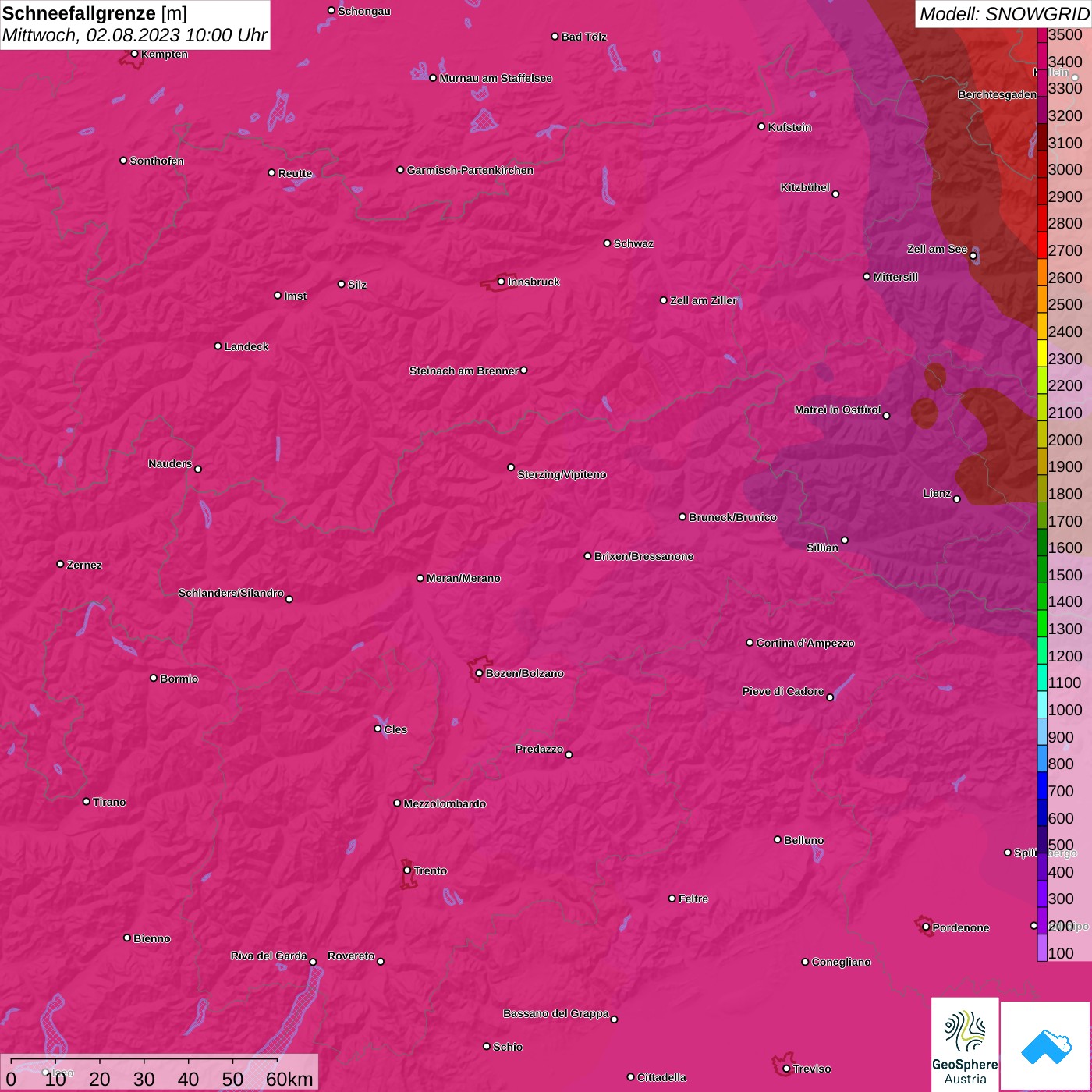Select the dark blue 600 m legend swatch

[1041, 813]
